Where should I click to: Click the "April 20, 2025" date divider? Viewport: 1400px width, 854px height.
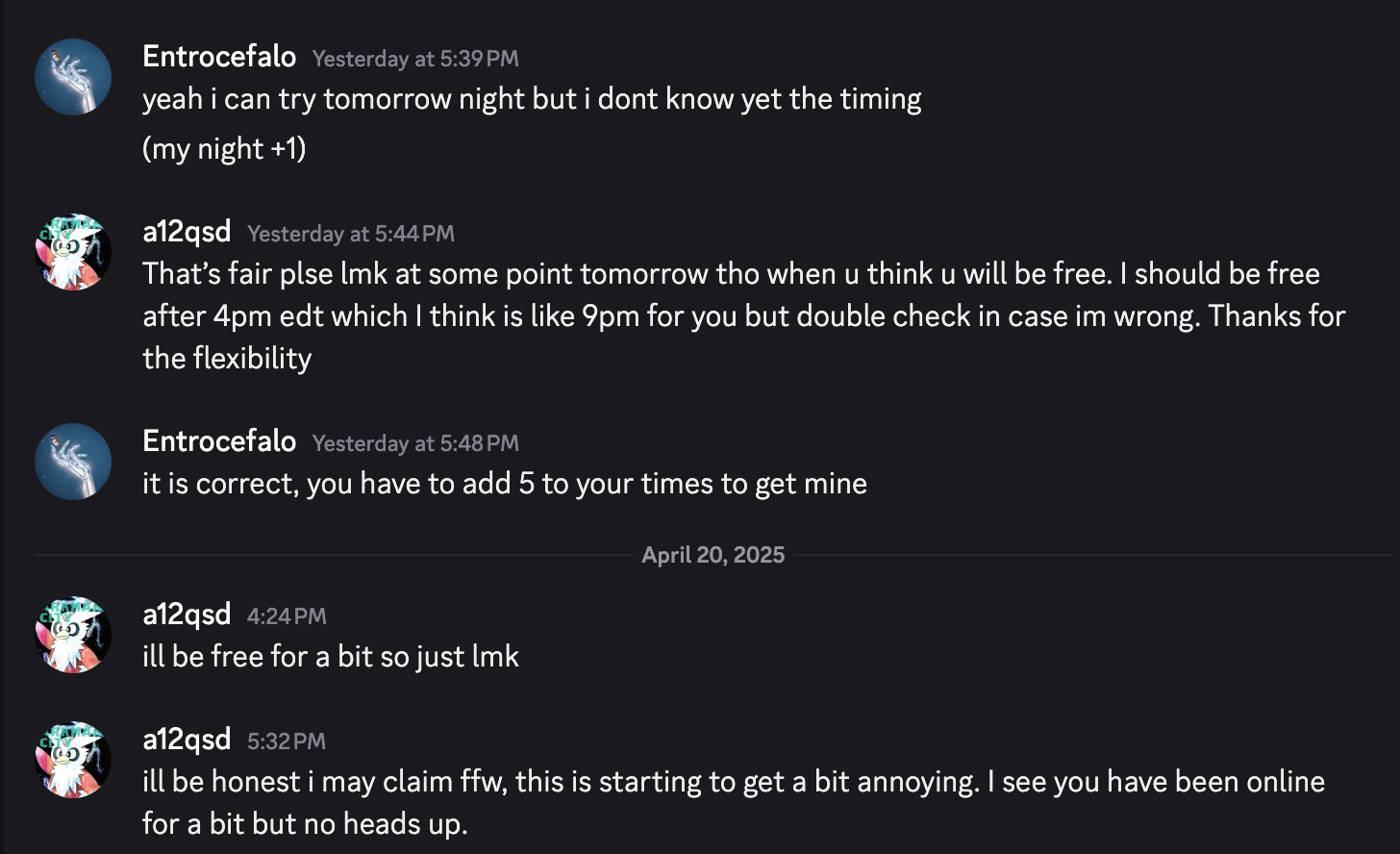point(713,555)
